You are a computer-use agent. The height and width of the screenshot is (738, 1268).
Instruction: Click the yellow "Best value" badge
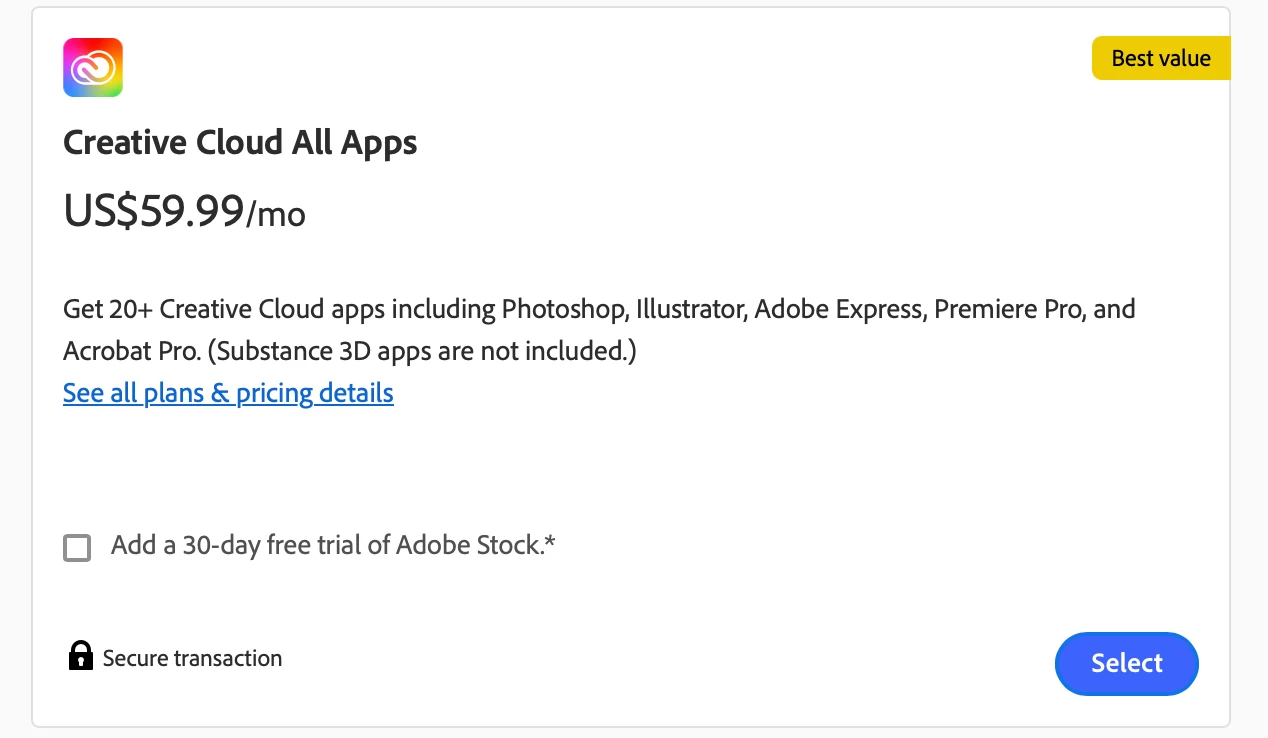[1160, 58]
